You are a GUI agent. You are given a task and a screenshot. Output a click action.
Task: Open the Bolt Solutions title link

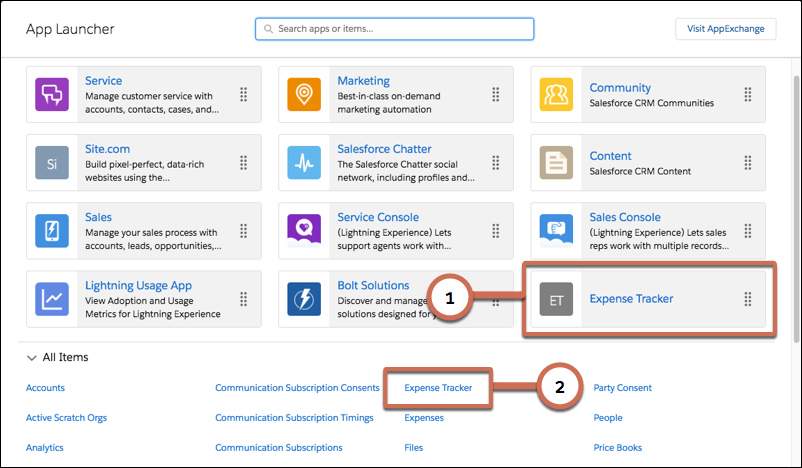click(x=373, y=285)
